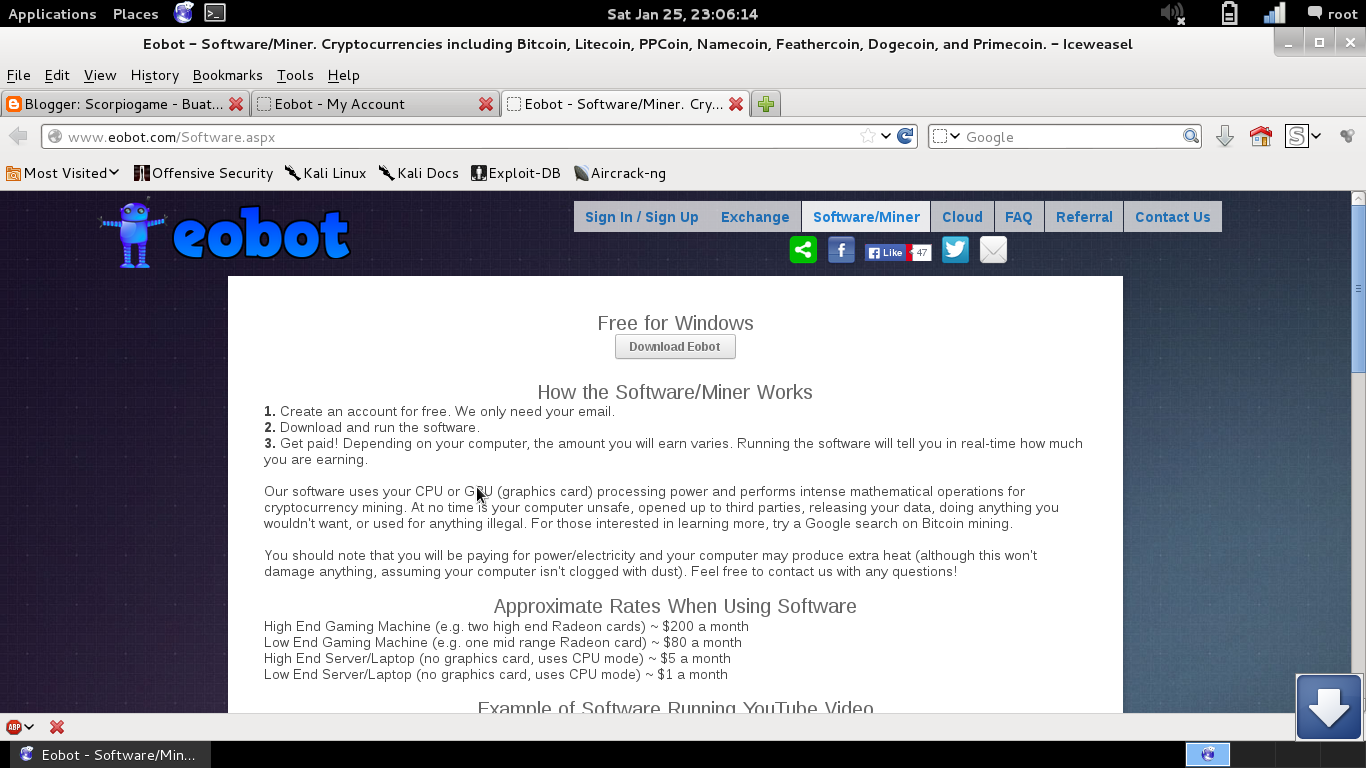Image resolution: width=1366 pixels, height=768 pixels.
Task: Open a new tab with green plus
Action: pyautogui.click(x=766, y=104)
